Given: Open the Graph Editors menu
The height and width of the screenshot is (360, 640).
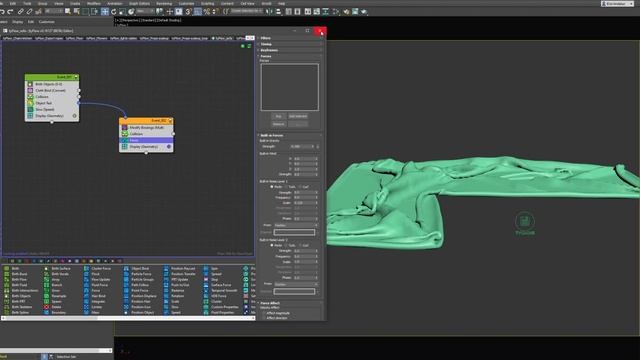Looking at the screenshot, I should pyautogui.click(x=139, y=3).
